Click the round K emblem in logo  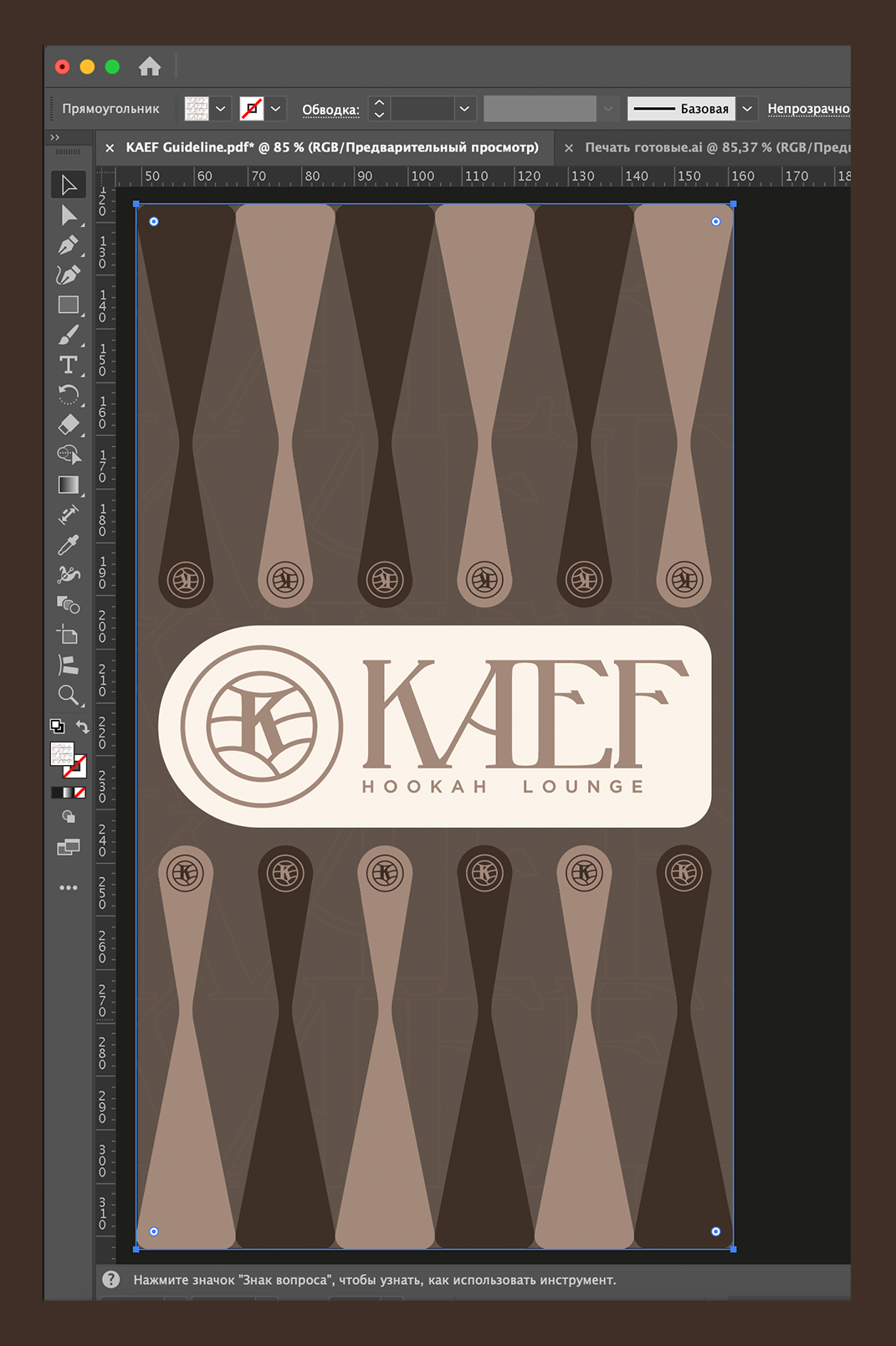coord(262,726)
